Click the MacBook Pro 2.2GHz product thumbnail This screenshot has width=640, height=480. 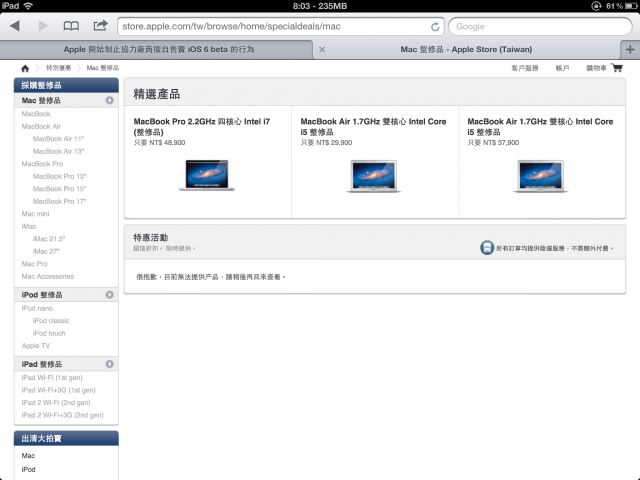[207, 176]
